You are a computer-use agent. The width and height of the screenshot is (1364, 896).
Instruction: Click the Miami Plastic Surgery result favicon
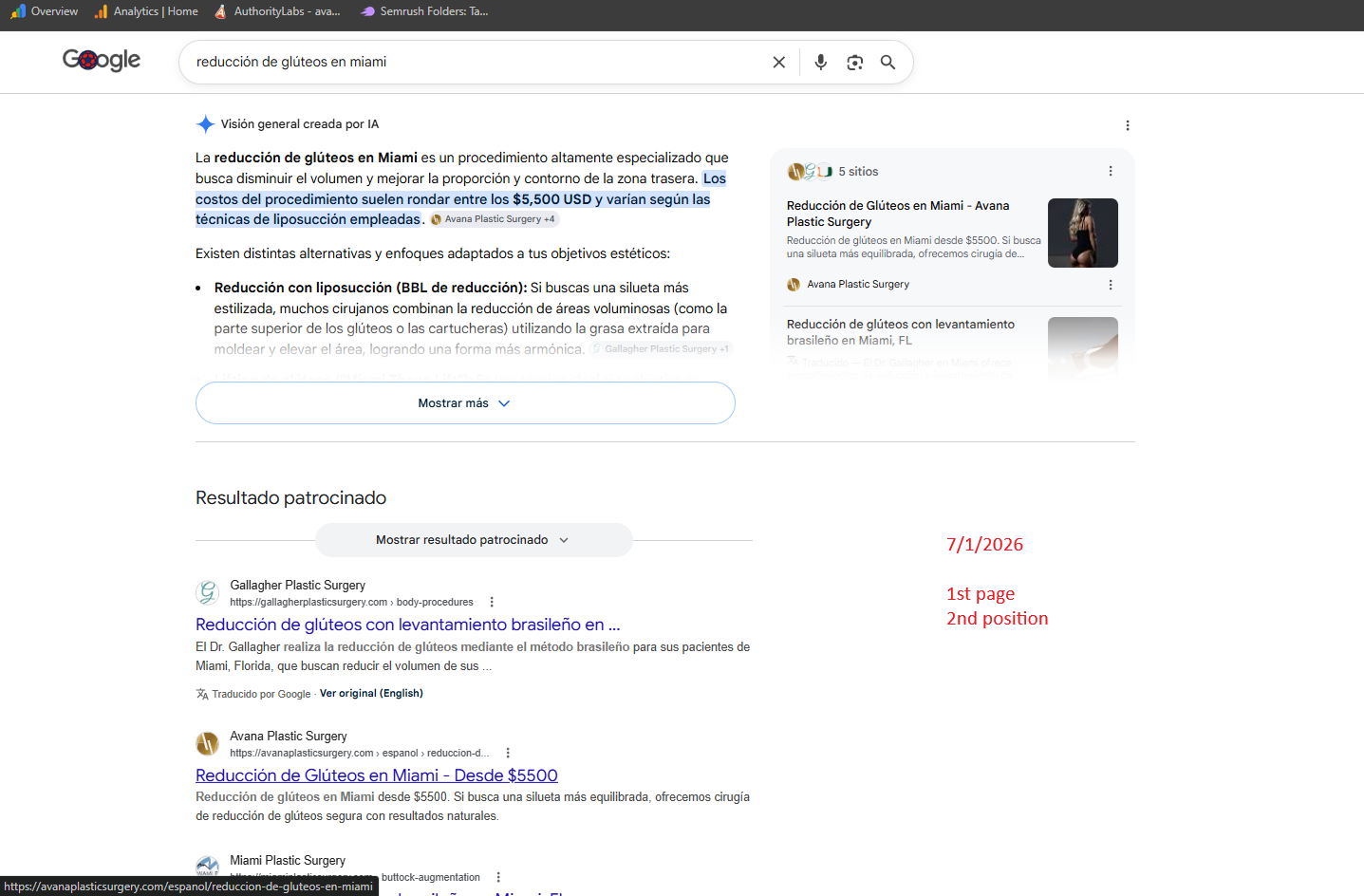208,867
